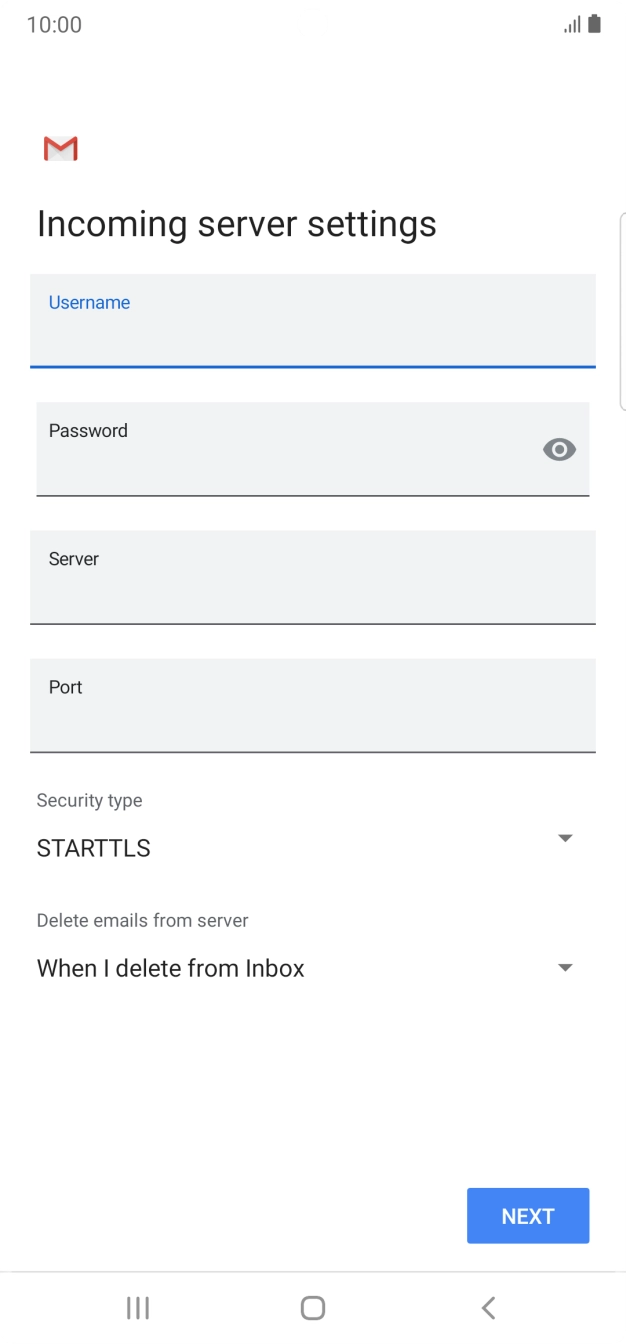Tap the Recents navigation button
This screenshot has height=1344, width=626.
click(x=137, y=1307)
